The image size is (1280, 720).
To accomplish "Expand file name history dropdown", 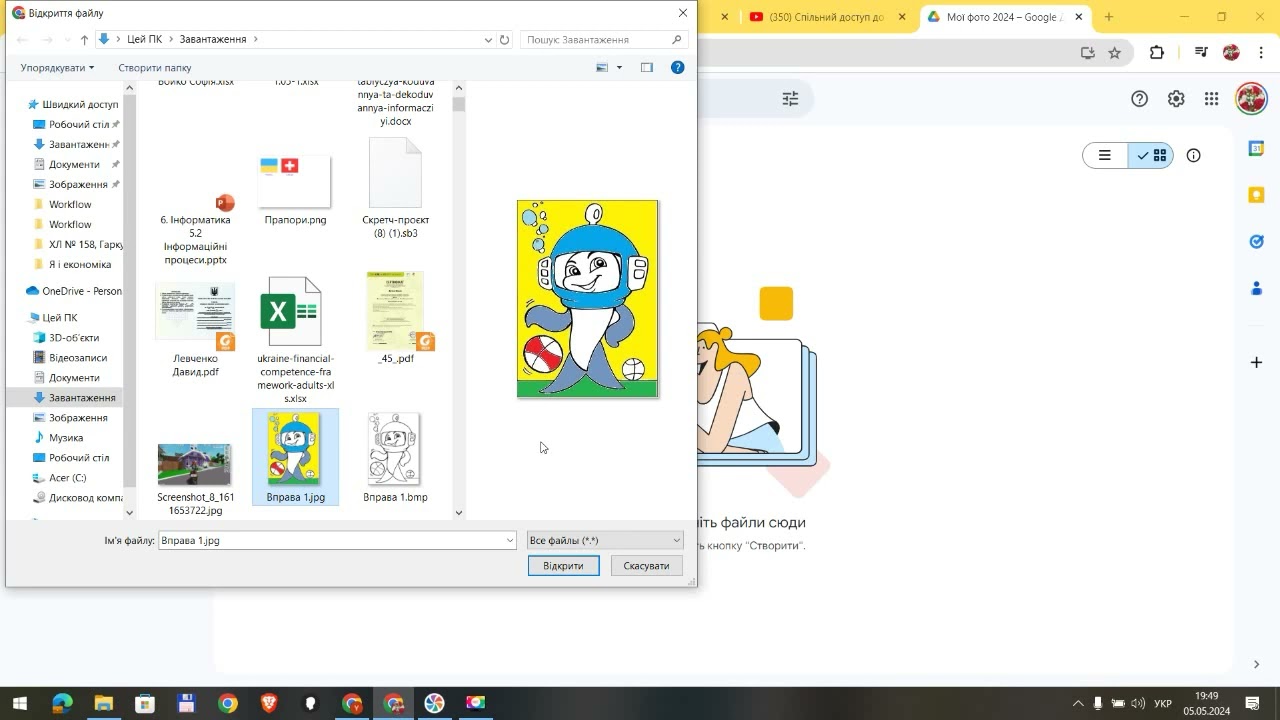I will click(510, 541).
